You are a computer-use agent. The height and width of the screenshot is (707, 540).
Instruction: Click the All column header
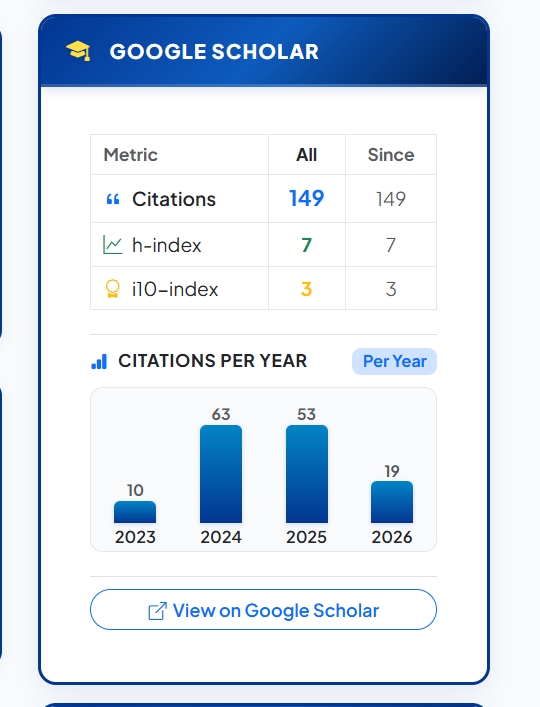307,155
